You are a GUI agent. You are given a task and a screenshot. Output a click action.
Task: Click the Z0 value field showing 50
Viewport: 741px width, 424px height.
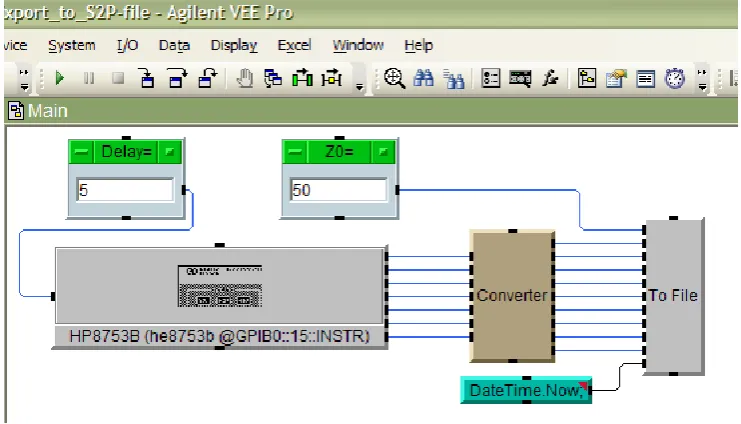pos(339,190)
